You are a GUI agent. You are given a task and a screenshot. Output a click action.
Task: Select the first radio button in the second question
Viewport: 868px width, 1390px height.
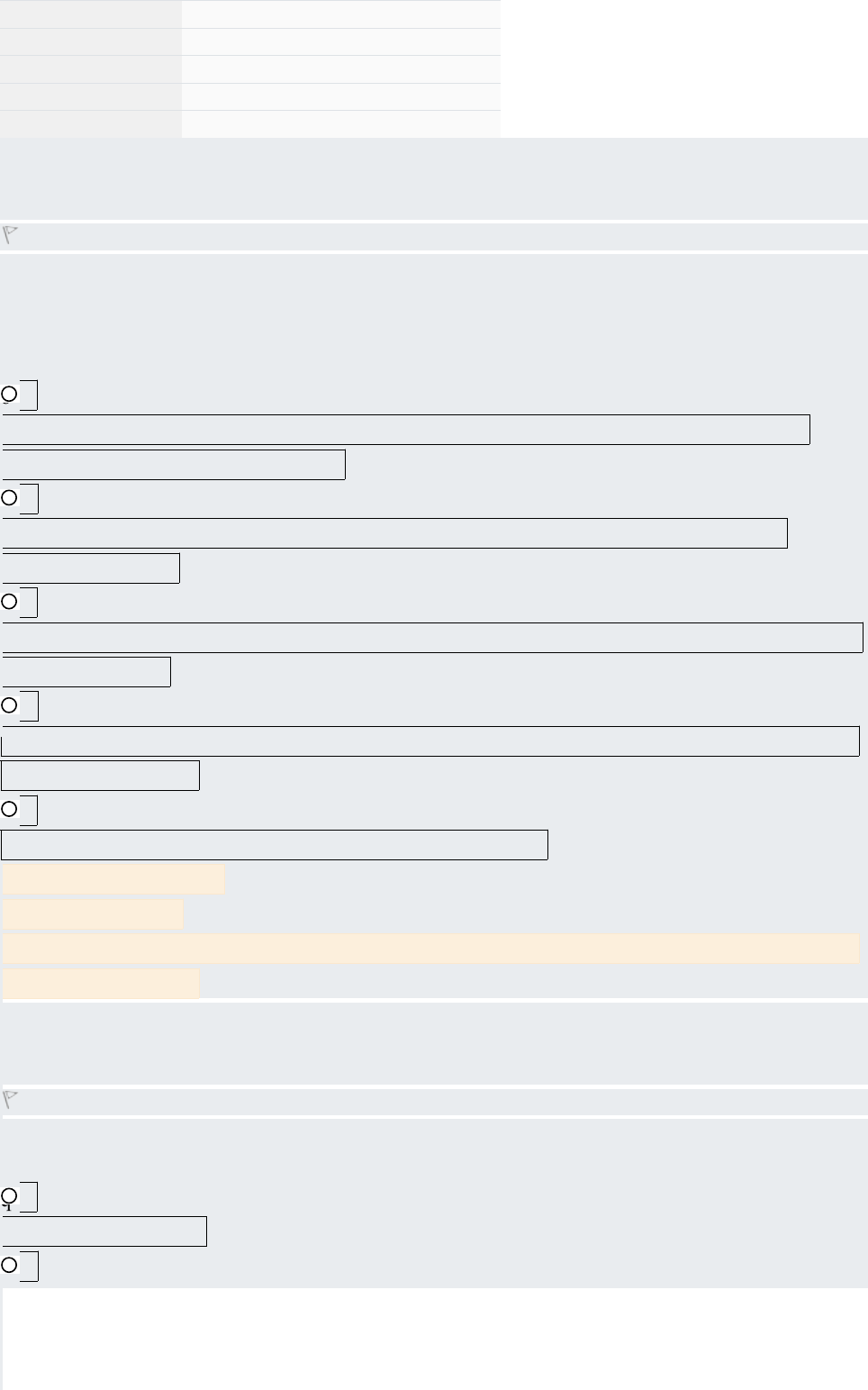[x=9, y=1196]
